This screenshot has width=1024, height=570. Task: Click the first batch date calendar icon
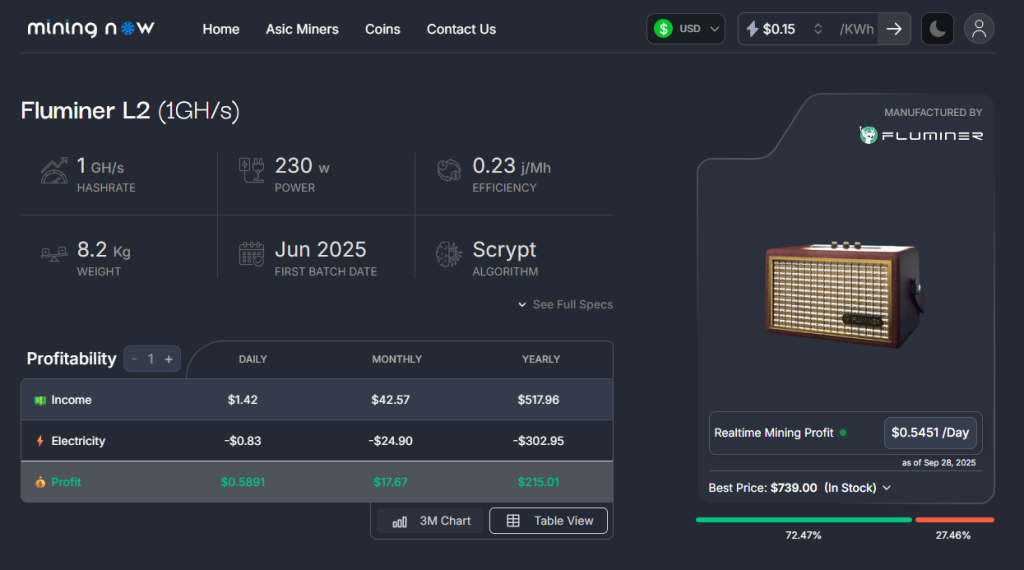pos(251,255)
